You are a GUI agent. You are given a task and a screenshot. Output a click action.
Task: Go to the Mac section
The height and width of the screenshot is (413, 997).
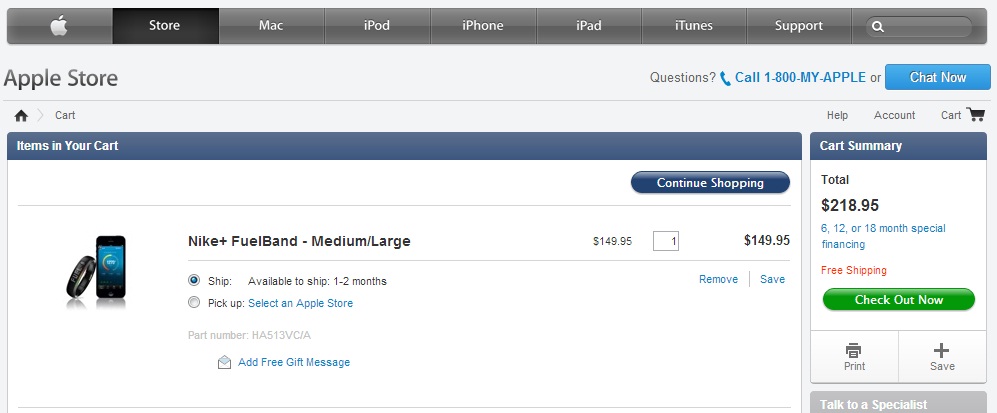point(272,26)
